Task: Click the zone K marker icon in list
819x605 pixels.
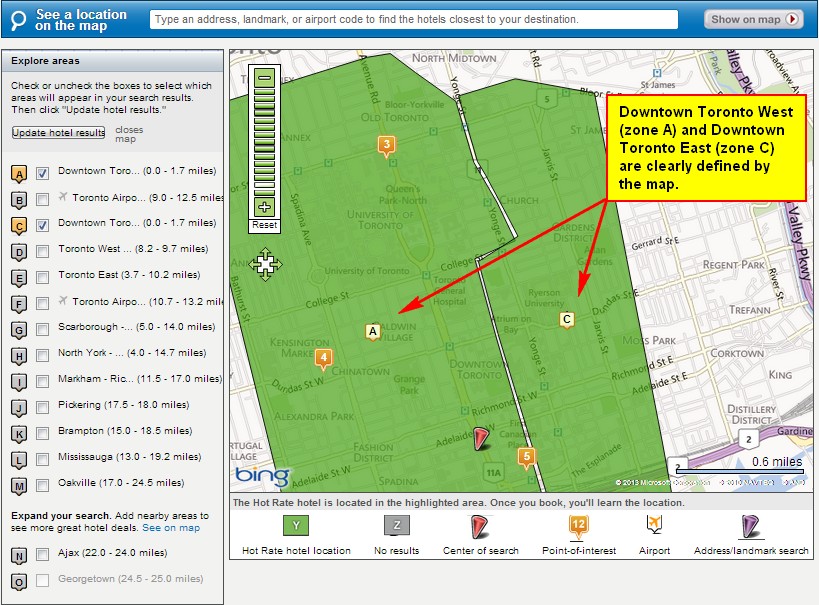Action: pos(19,434)
